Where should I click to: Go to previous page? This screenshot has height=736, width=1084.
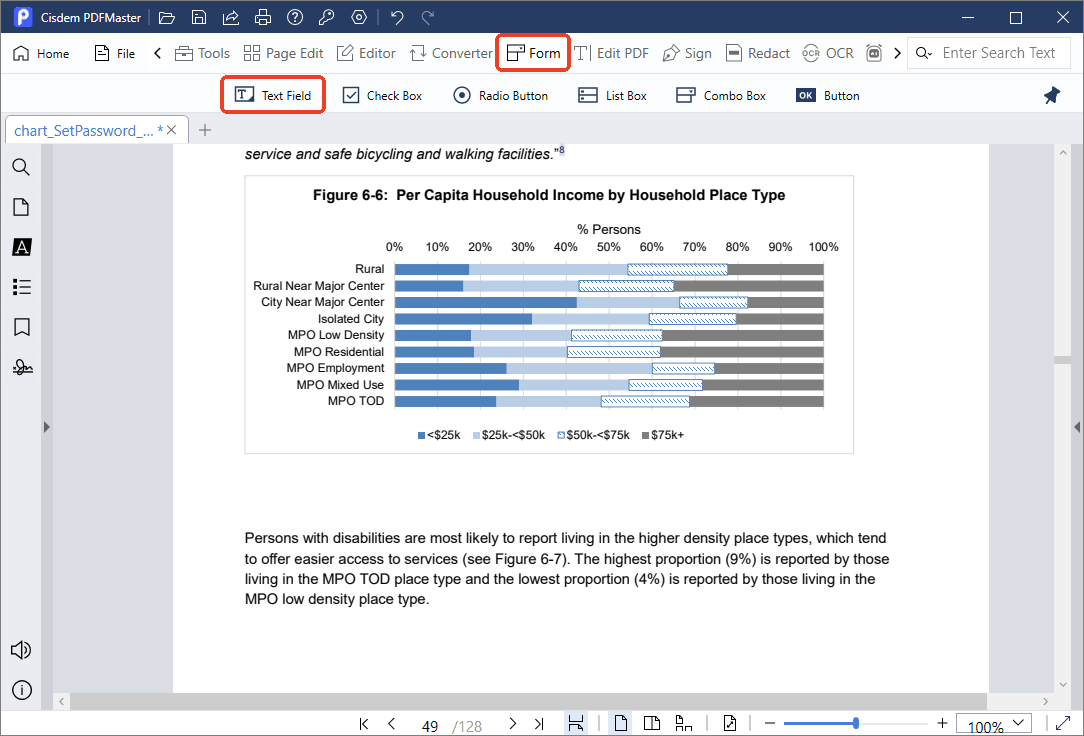coord(391,724)
